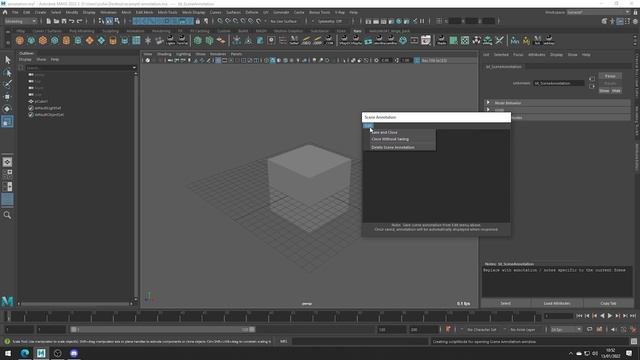Choose Save and Close from Edit menu
This screenshot has width=640, height=360.
coord(384,132)
